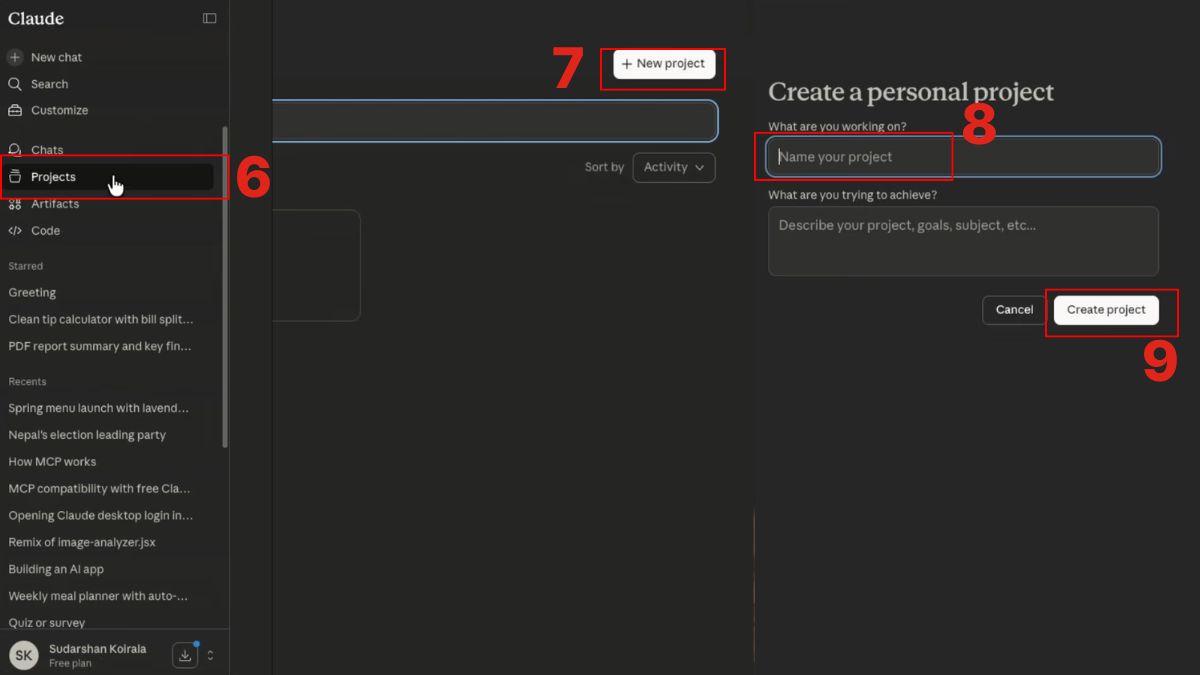The height and width of the screenshot is (675, 1200).
Task: Click the plus icon beside New chat
Action: pos(15,57)
